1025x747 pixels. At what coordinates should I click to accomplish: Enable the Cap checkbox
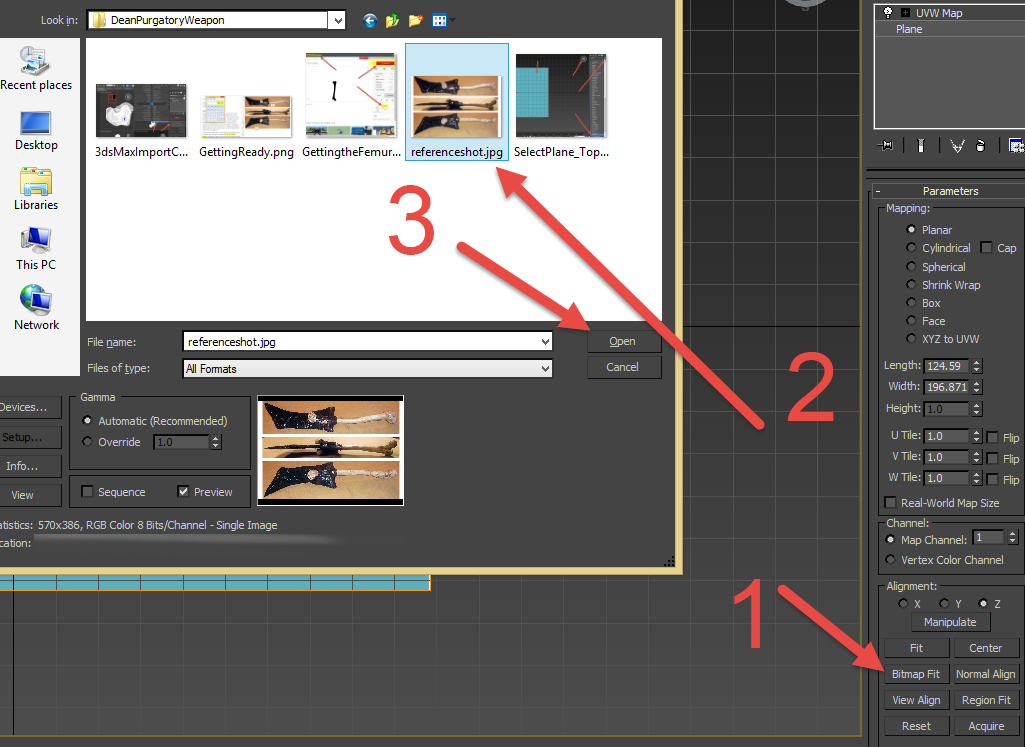pos(986,248)
